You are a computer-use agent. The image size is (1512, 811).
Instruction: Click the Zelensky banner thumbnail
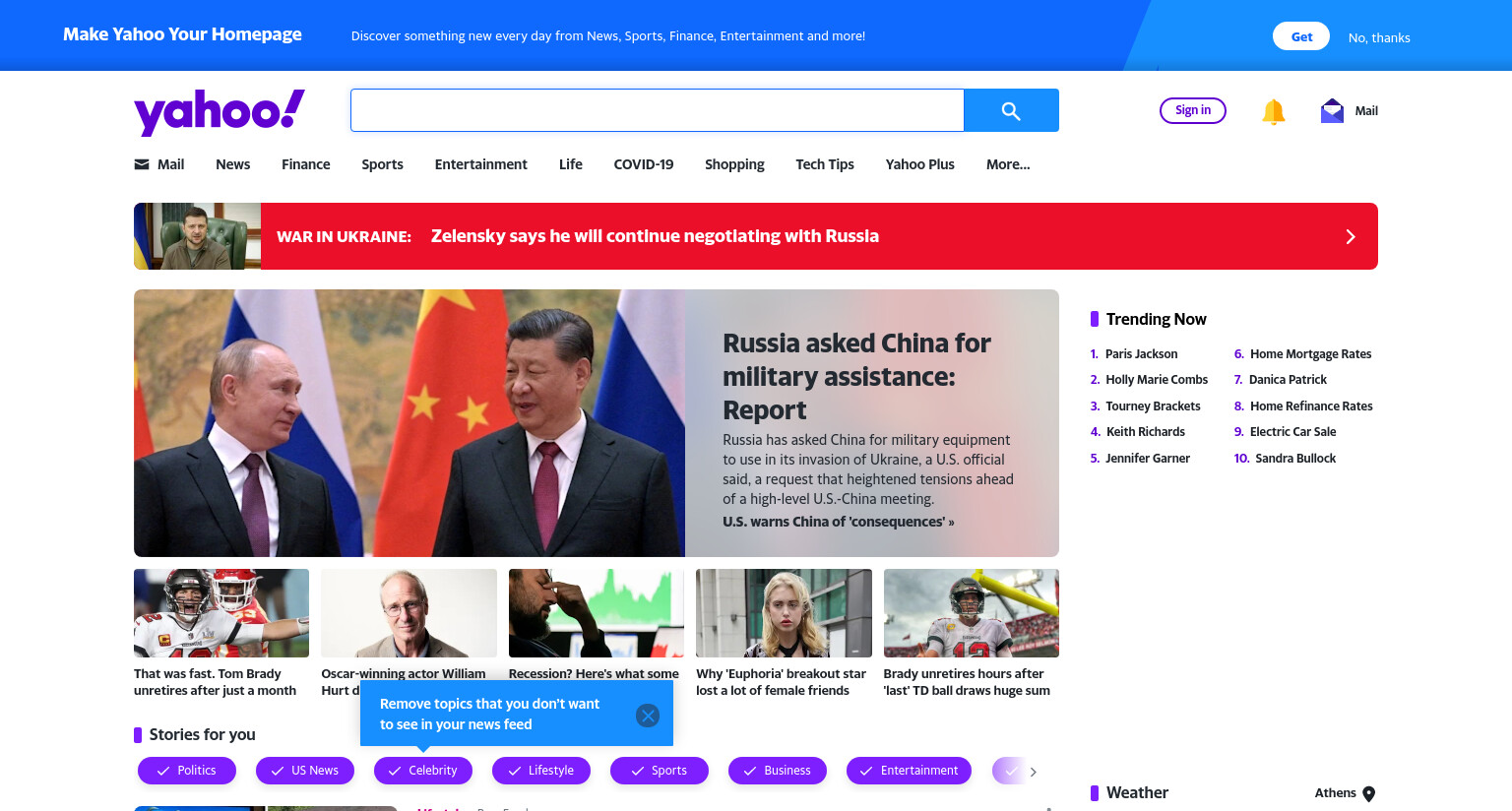point(198,236)
